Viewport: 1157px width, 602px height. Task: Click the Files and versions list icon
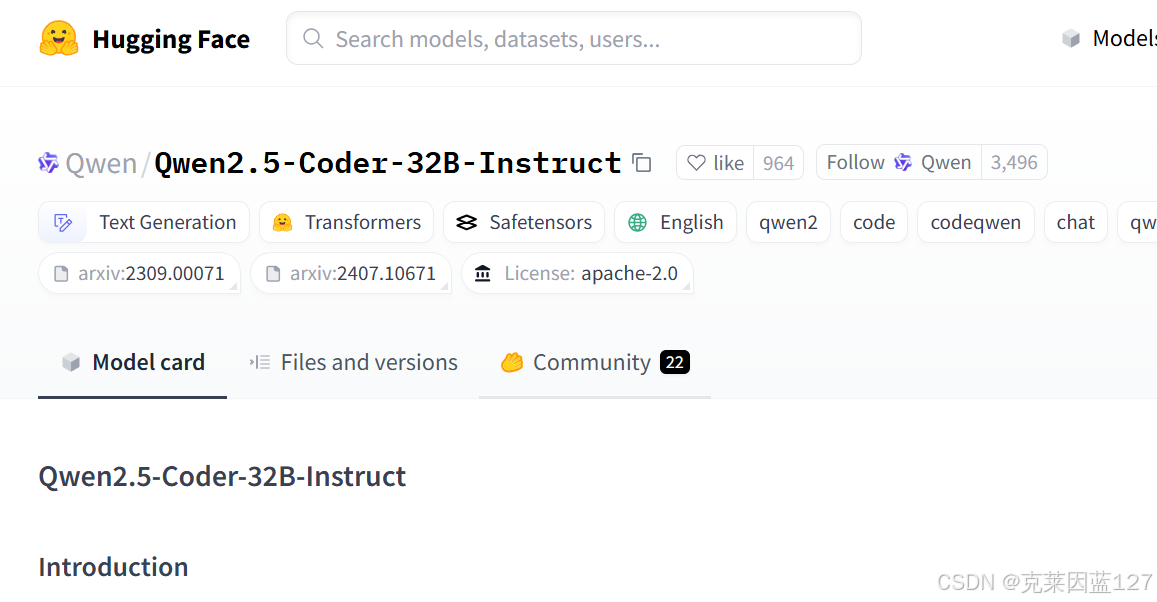(x=260, y=362)
